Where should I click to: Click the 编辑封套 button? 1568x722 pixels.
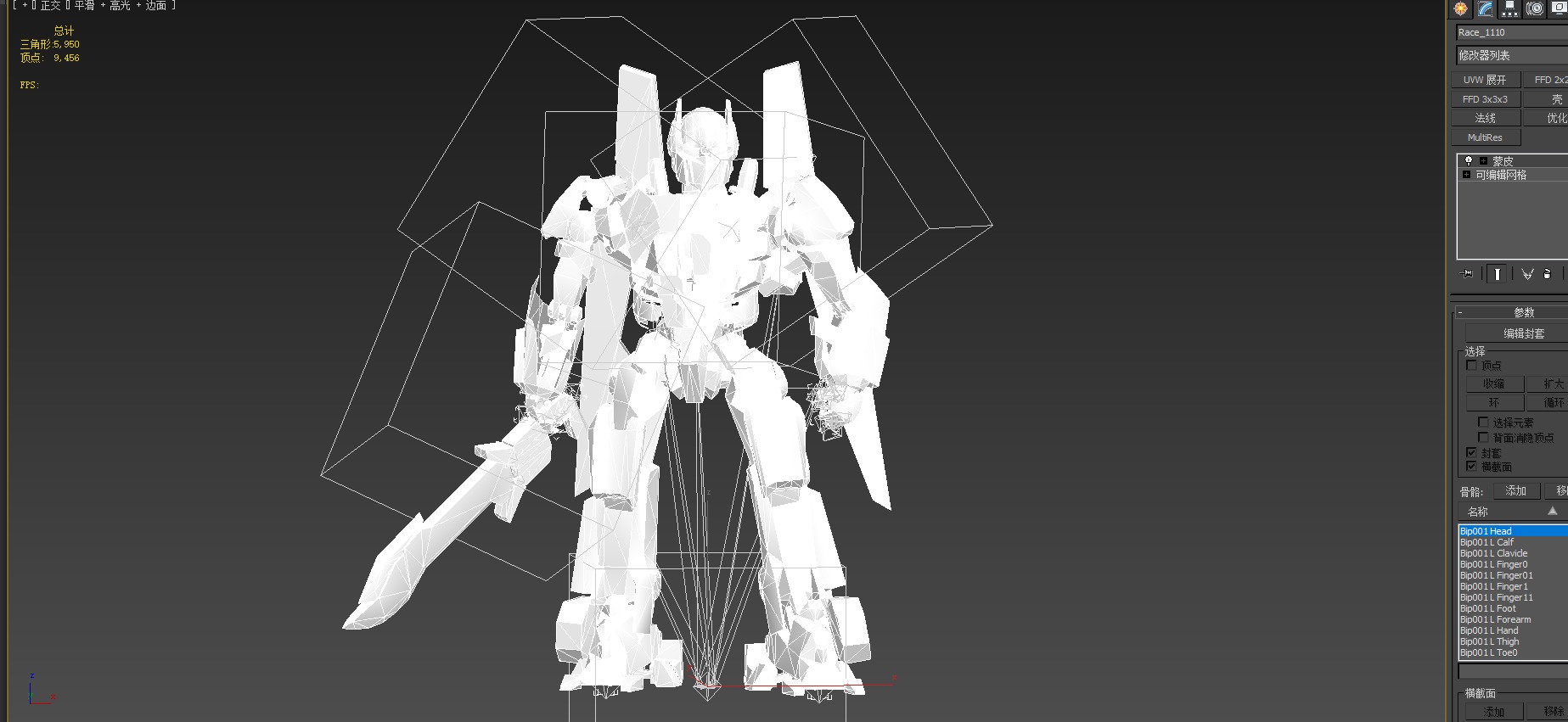[1517, 333]
